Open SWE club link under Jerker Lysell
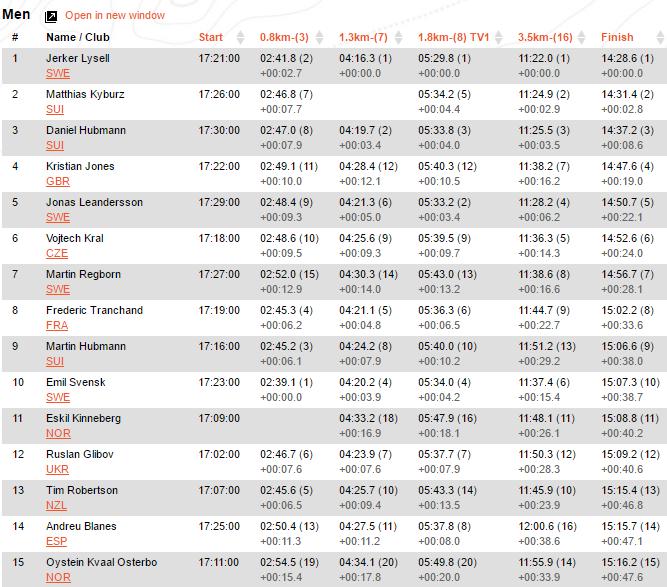 [58, 73]
